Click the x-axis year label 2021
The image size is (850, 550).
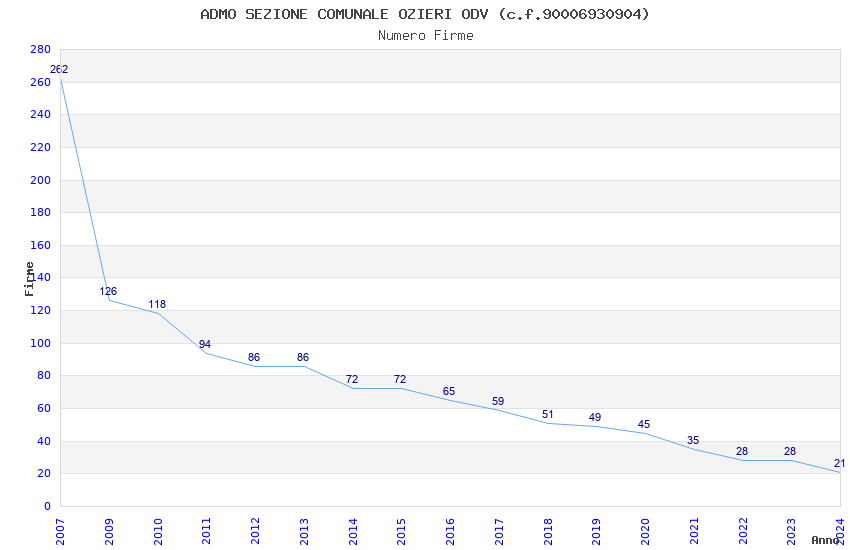coord(694,532)
